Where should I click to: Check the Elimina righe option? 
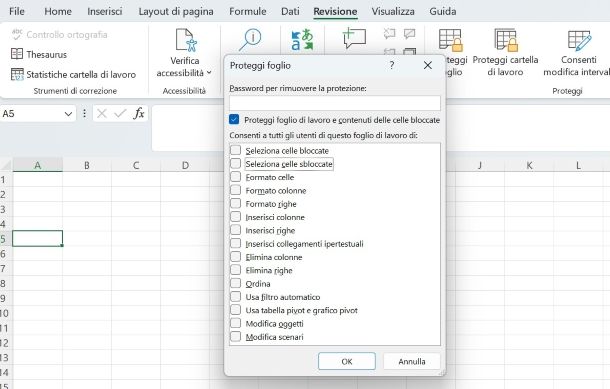pos(235,270)
